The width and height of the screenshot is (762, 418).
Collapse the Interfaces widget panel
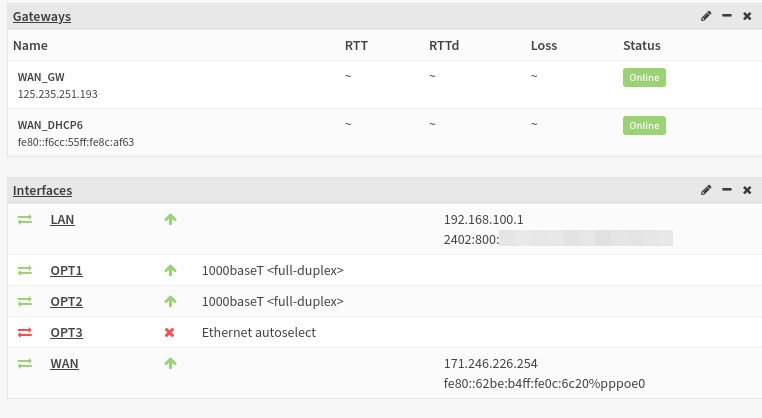(727, 190)
